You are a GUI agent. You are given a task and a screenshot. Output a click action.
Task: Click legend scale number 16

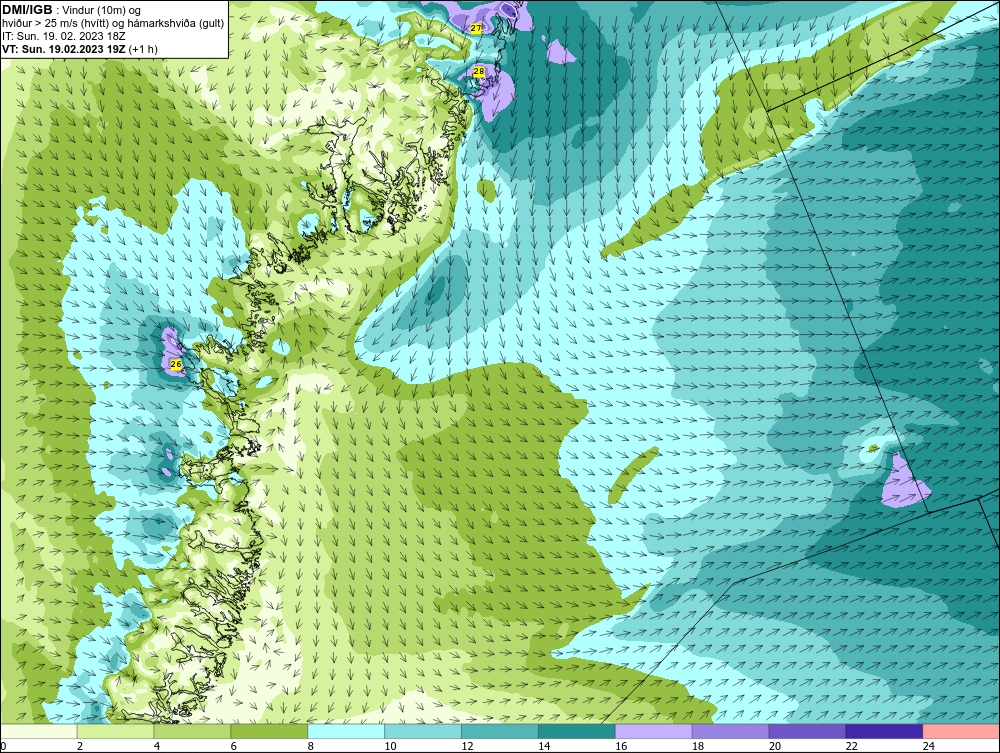(x=621, y=746)
